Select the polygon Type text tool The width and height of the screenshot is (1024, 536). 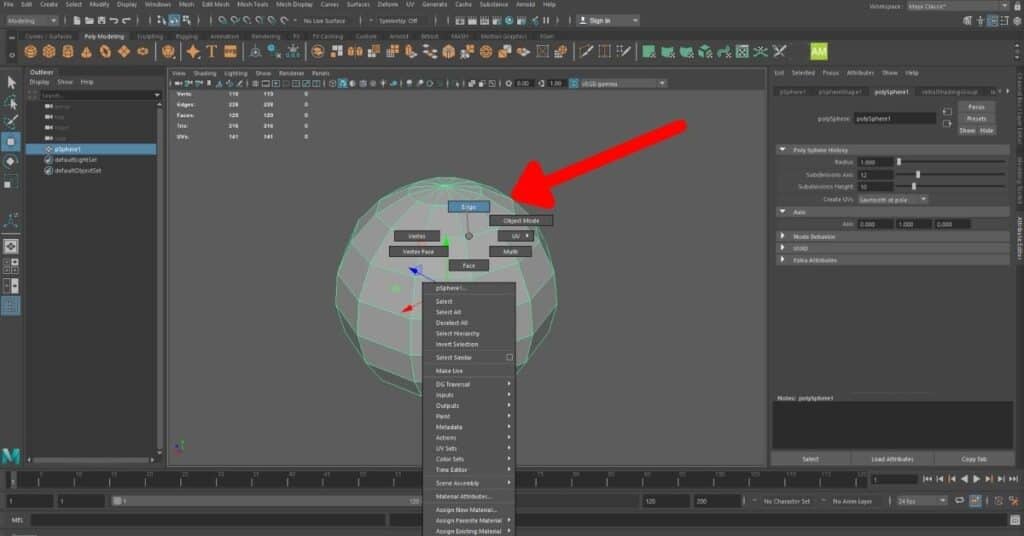pos(212,51)
